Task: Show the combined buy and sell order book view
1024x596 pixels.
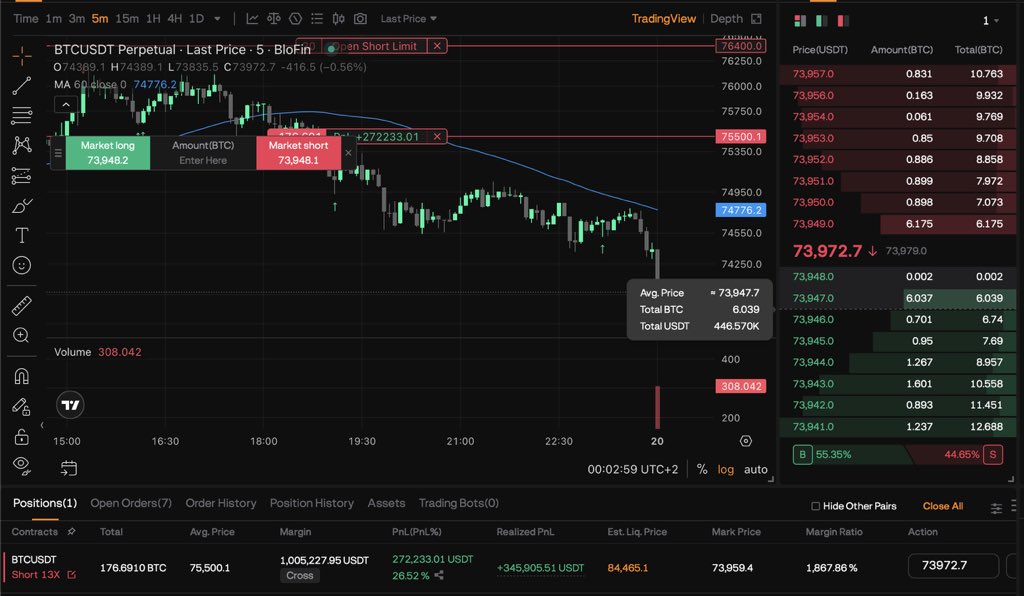Action: (800, 21)
